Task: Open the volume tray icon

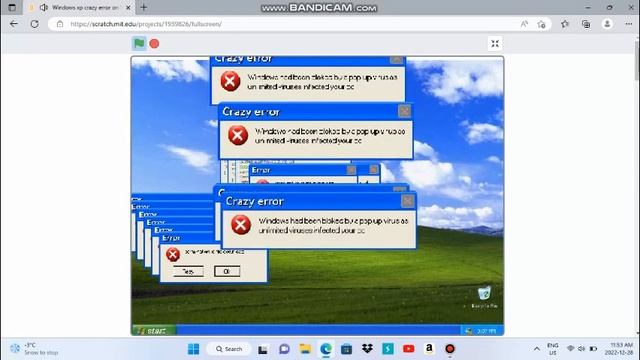Action: click(582, 349)
